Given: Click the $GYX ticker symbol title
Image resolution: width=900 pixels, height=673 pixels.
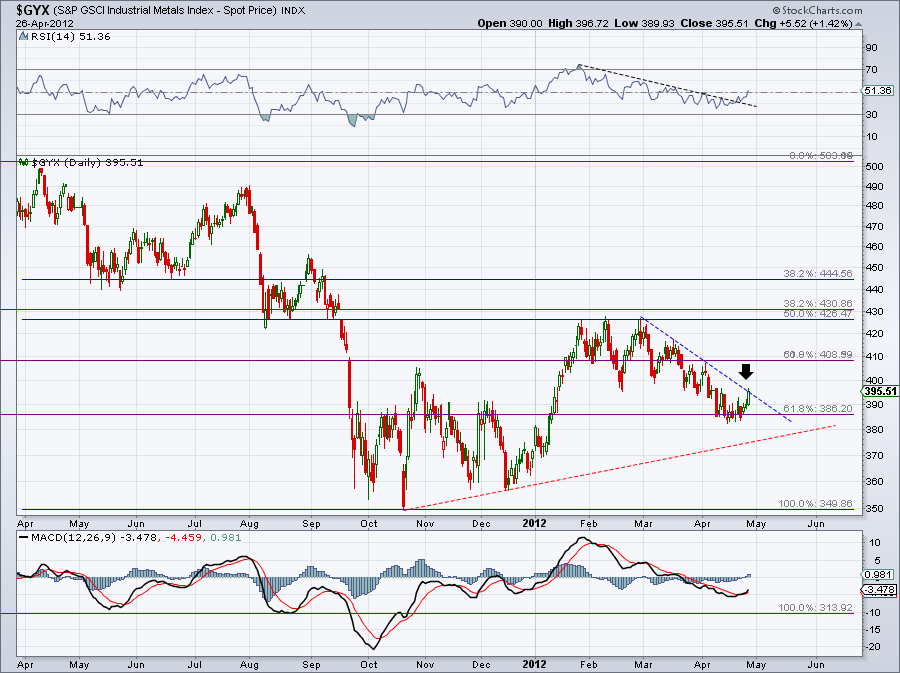Looking at the screenshot, I should [33, 10].
